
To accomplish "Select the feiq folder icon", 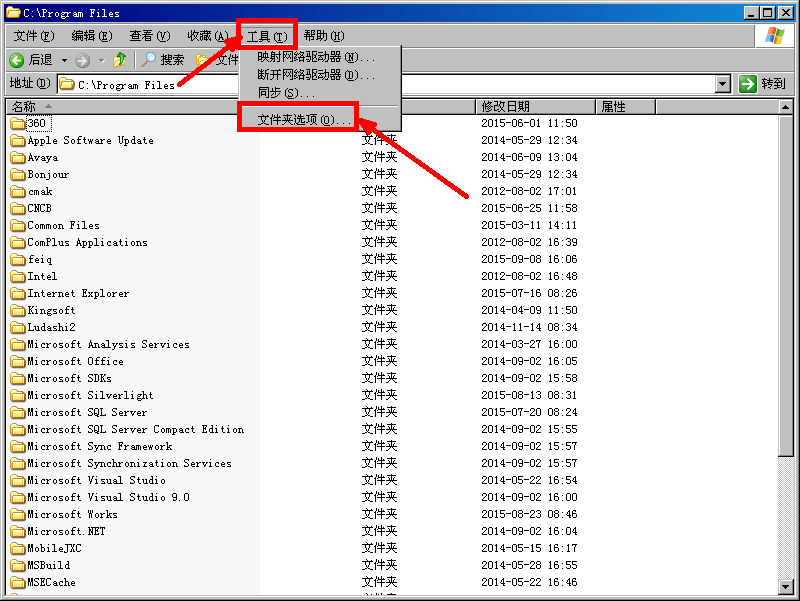I will [x=18, y=260].
